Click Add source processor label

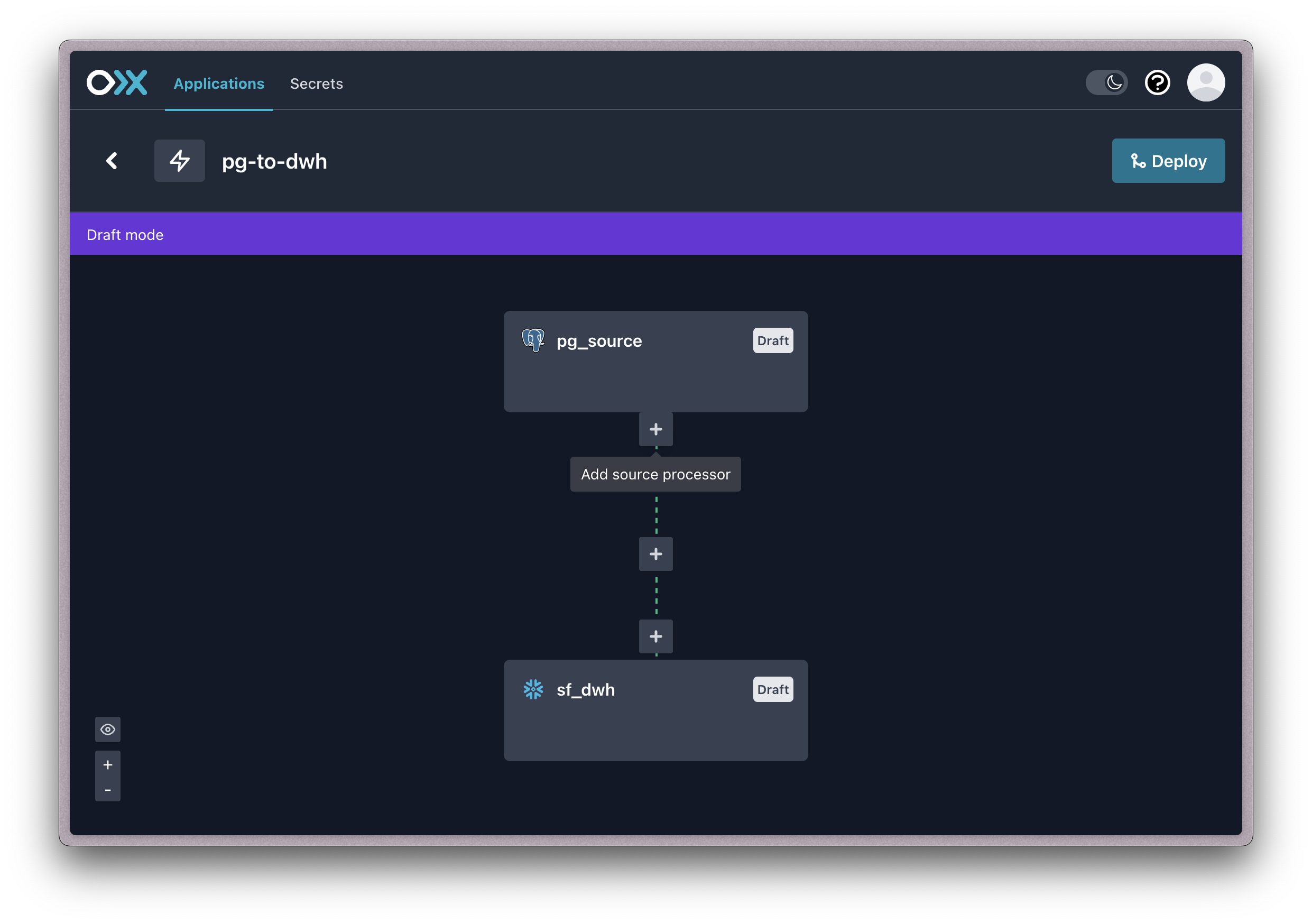pyautogui.click(x=655, y=473)
